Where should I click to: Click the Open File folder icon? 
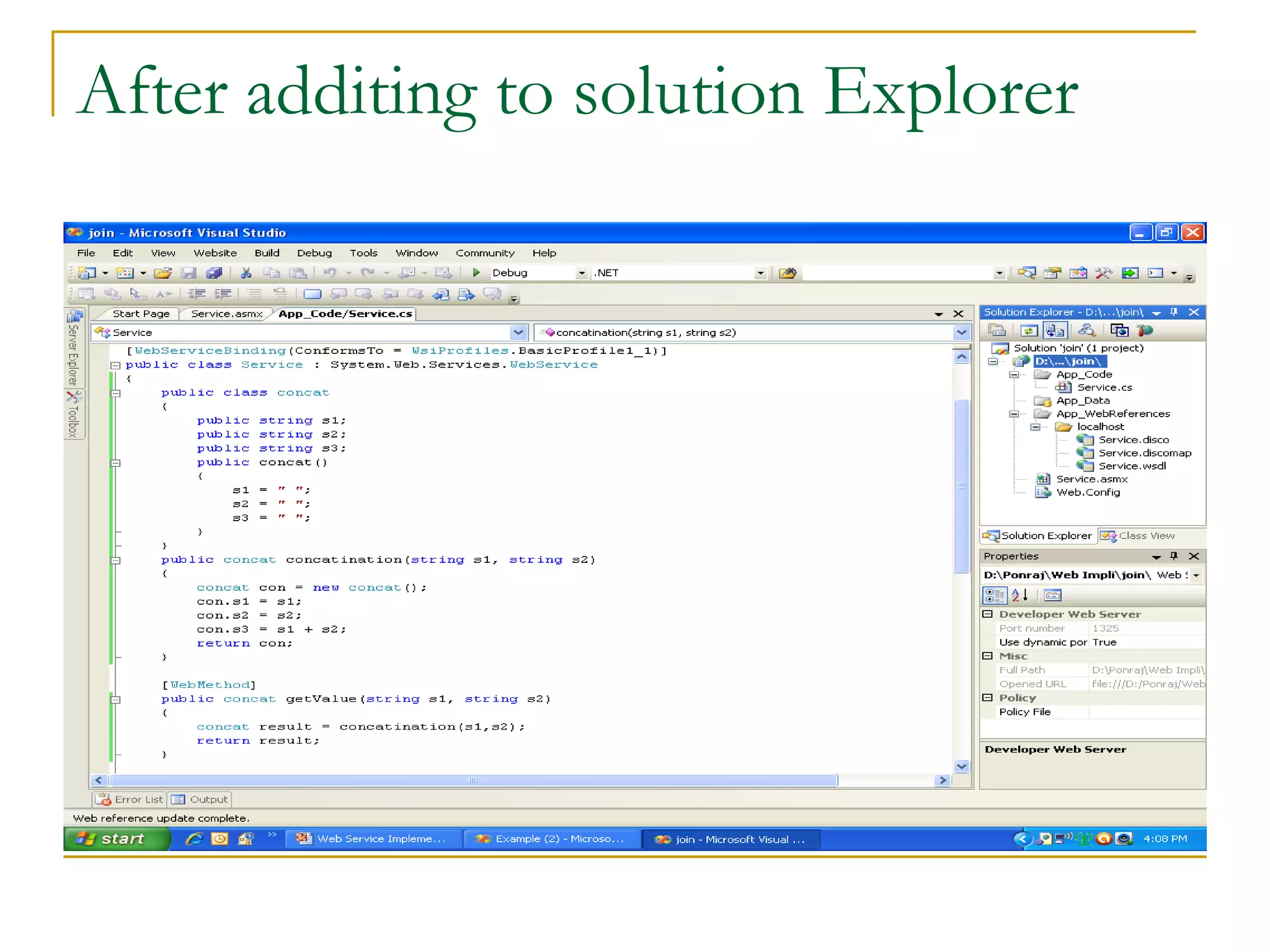coord(162,273)
